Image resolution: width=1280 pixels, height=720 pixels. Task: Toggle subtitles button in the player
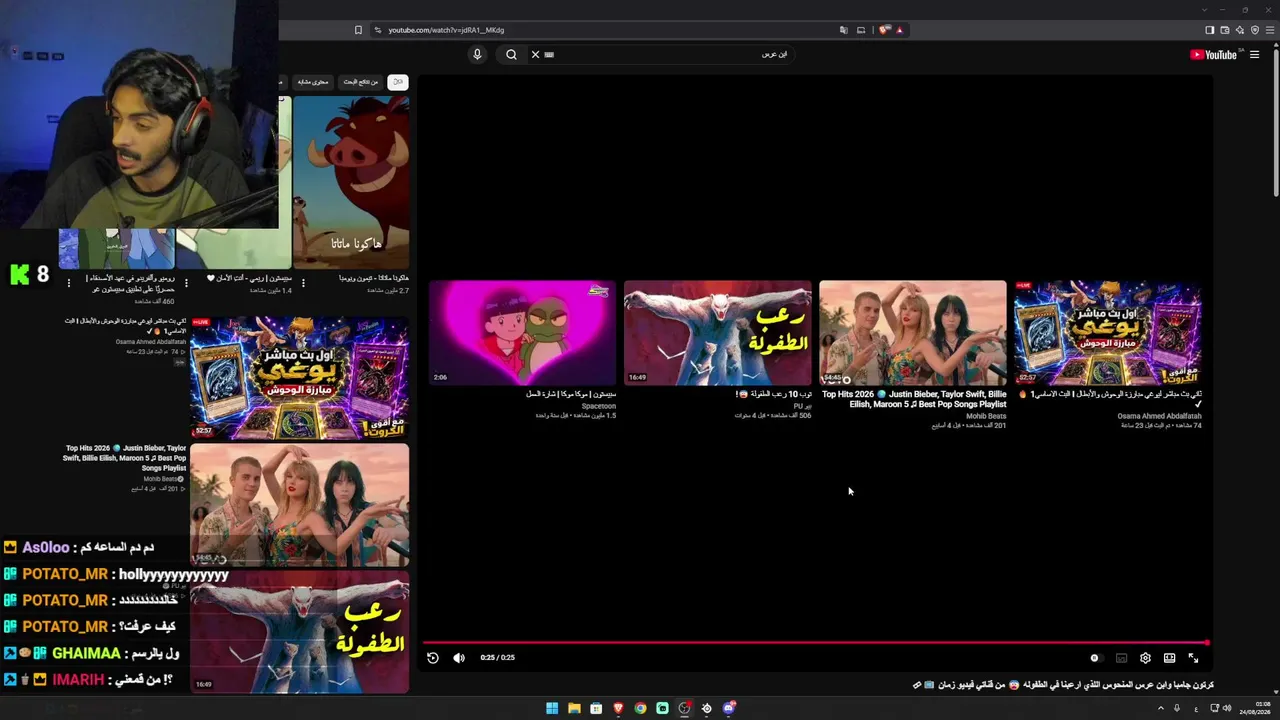tap(1121, 658)
